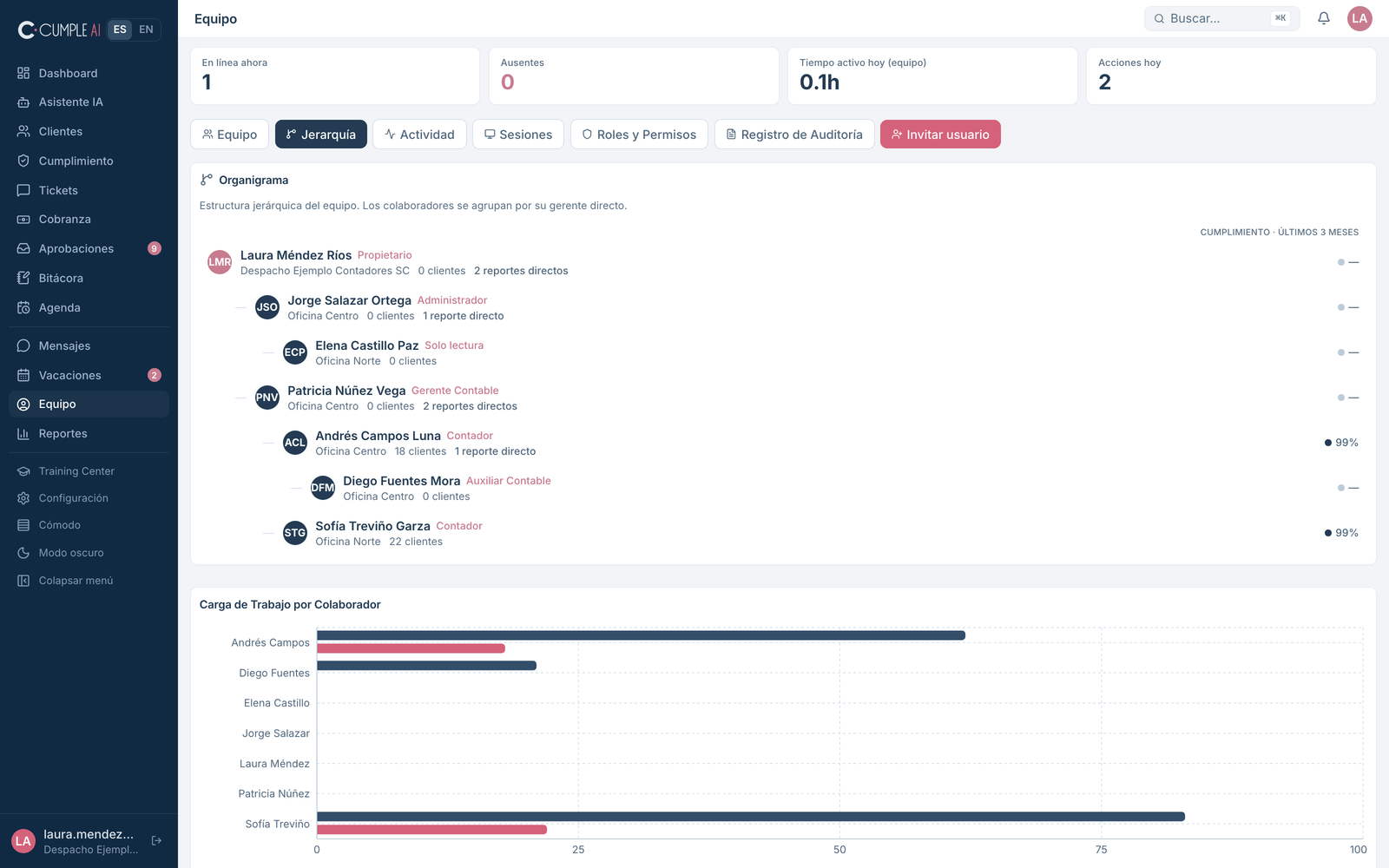Open the LA user avatar menu
The height and width of the screenshot is (868, 1389).
1359,18
